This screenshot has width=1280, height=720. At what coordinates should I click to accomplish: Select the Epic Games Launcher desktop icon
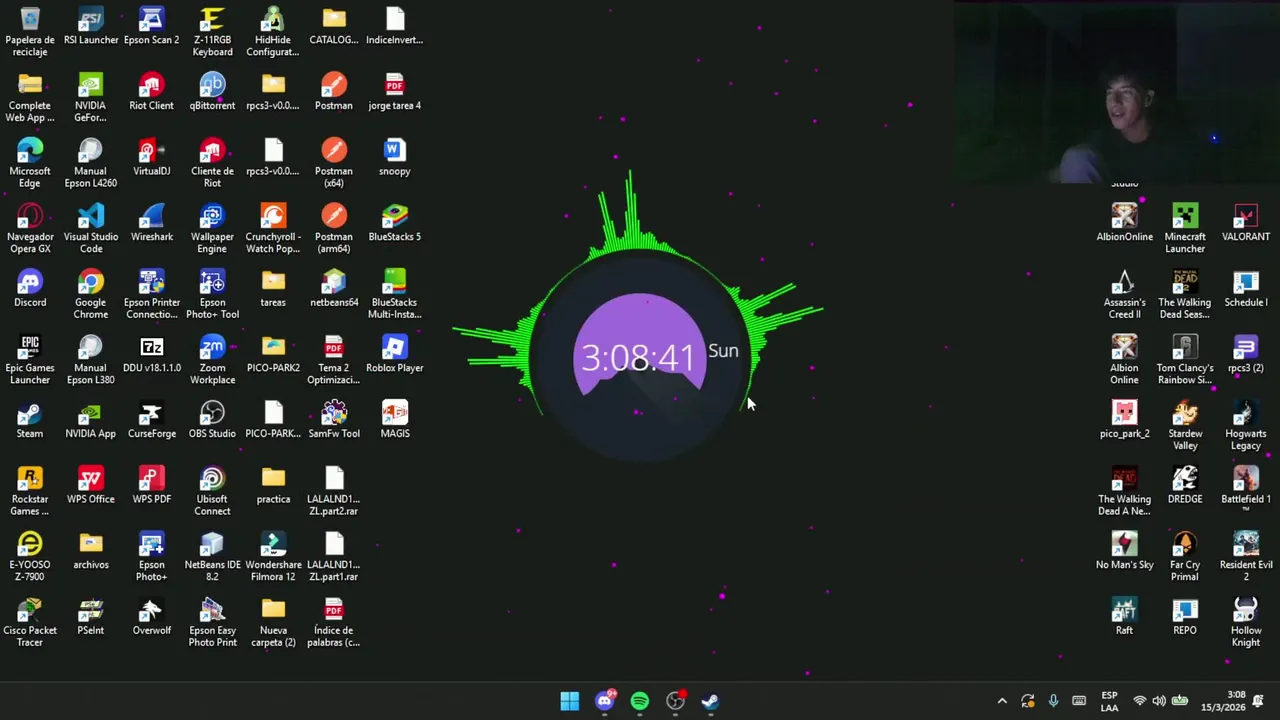pyautogui.click(x=30, y=360)
